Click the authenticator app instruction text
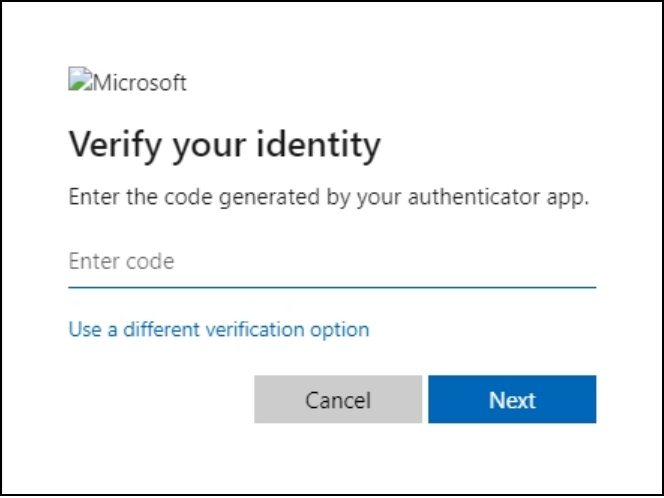Viewport: 664px width, 498px height. coord(329,197)
